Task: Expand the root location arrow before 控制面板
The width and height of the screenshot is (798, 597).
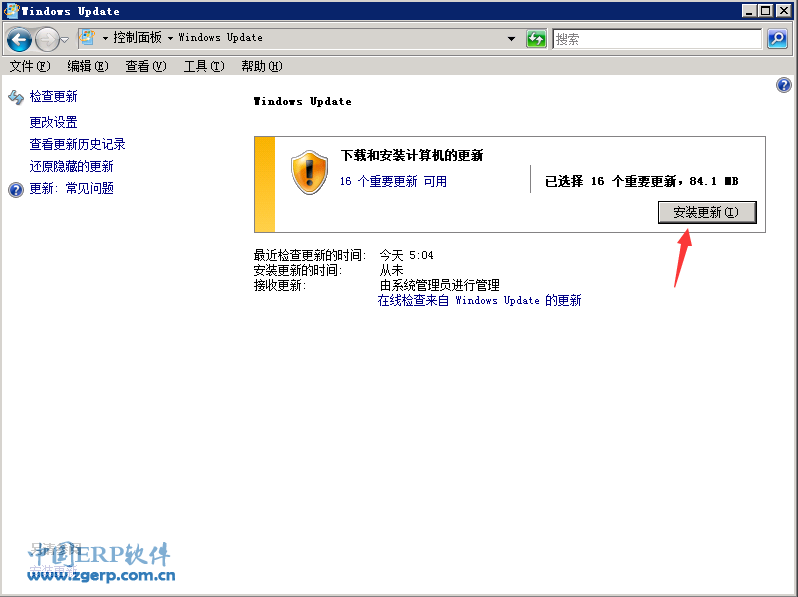Action: 105,38
